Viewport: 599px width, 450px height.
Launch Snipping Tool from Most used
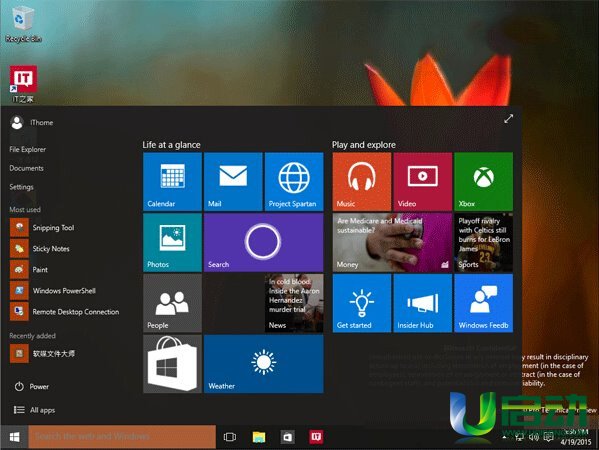pyautogui.click(x=42, y=228)
